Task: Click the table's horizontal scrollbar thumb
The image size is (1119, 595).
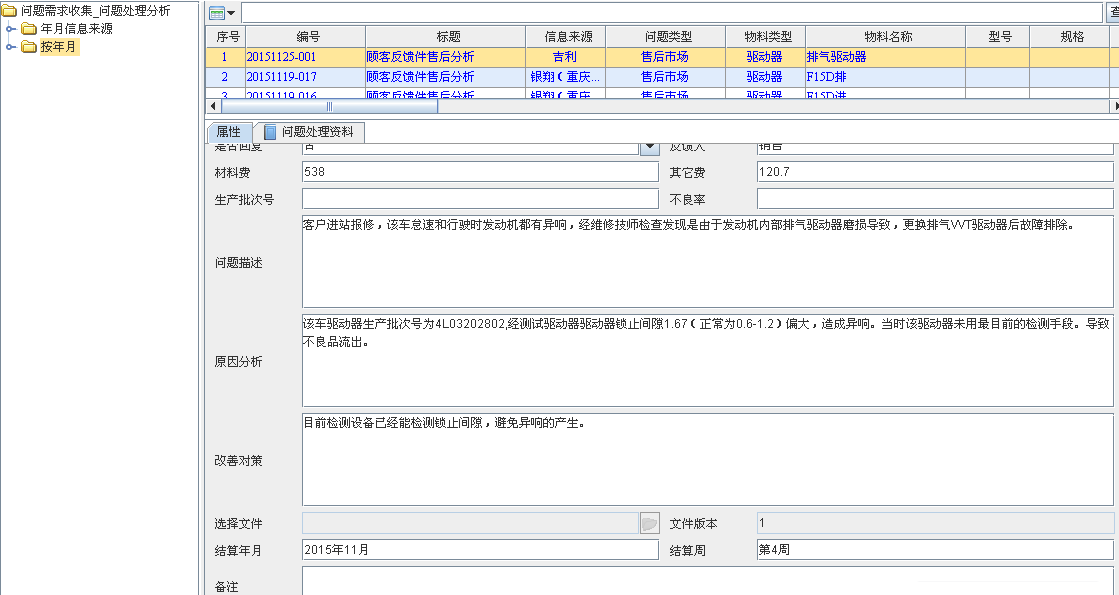Action: pyautogui.click(x=329, y=105)
